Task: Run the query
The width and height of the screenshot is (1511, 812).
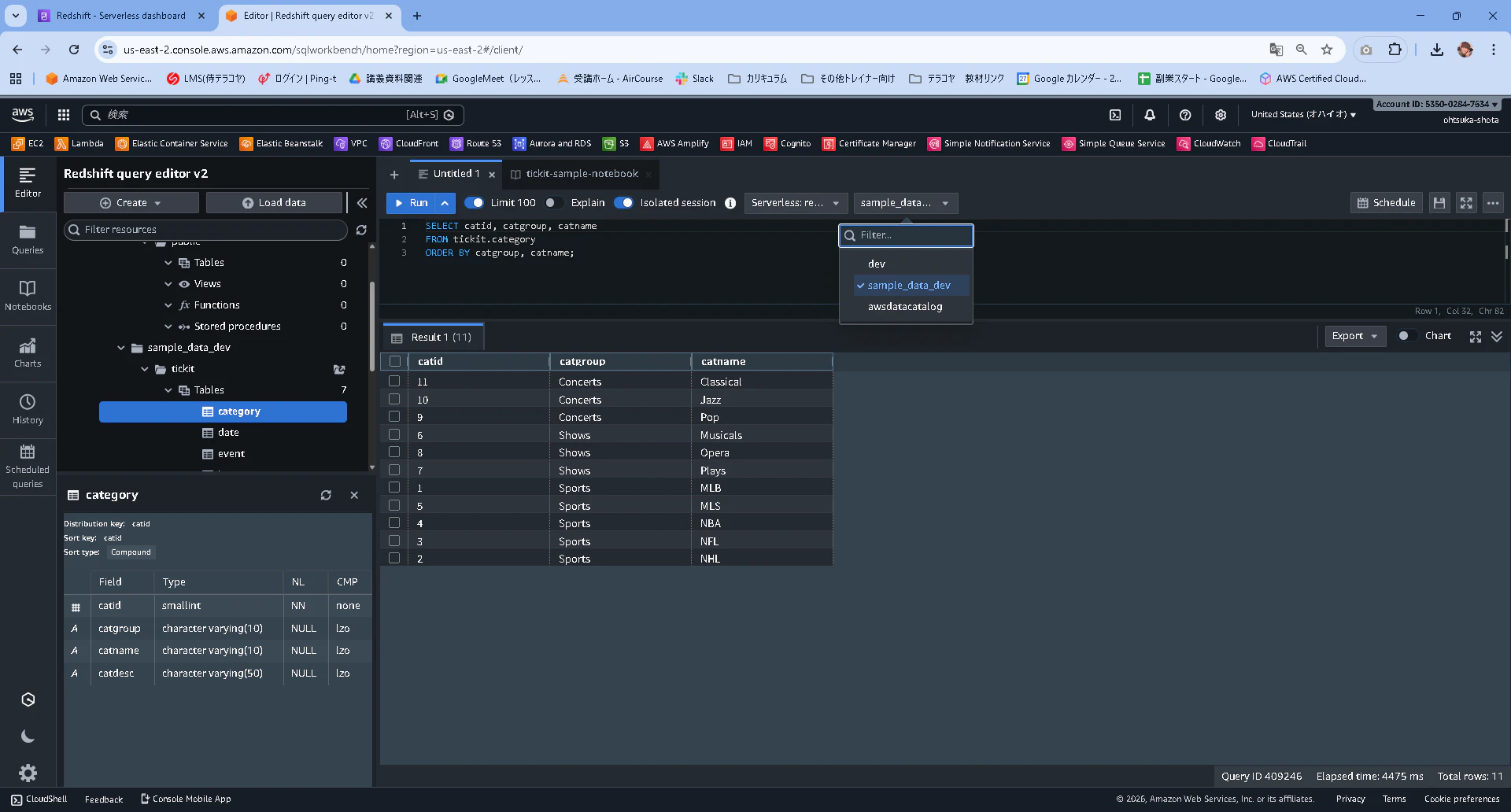Action: coord(412,203)
